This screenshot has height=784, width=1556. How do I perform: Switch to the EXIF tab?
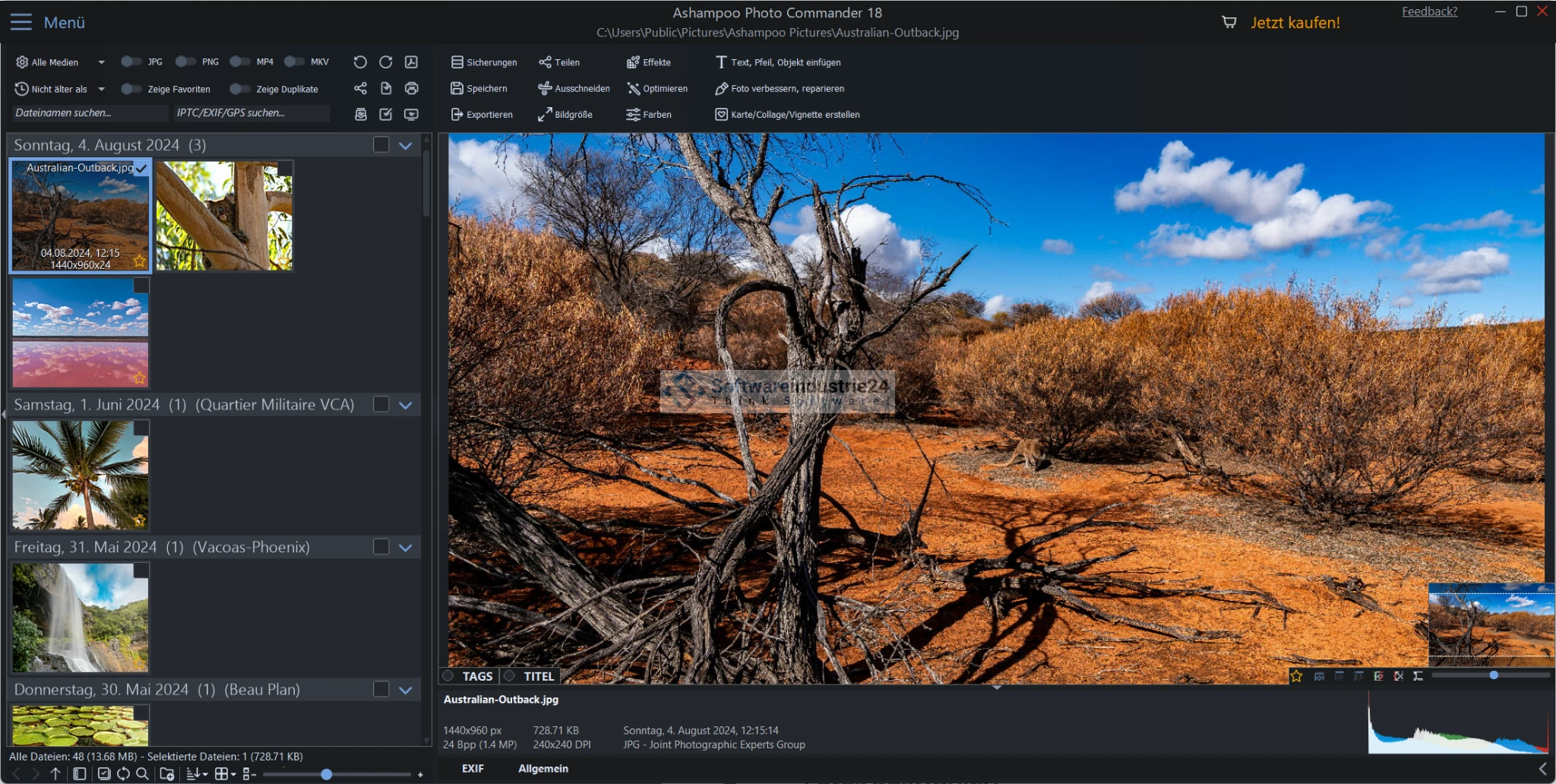point(473,769)
